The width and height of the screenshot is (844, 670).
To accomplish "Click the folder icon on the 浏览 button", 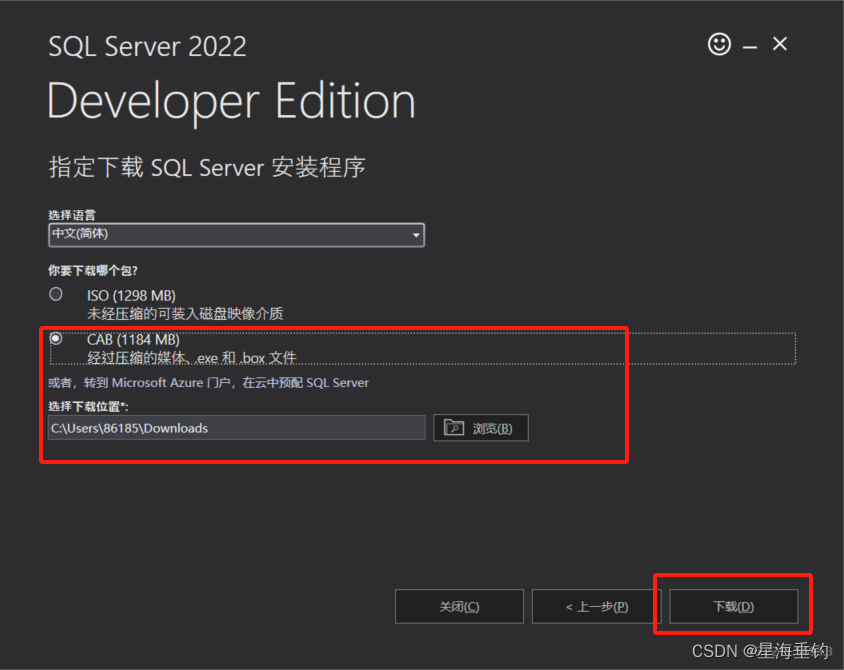I will click(x=455, y=427).
